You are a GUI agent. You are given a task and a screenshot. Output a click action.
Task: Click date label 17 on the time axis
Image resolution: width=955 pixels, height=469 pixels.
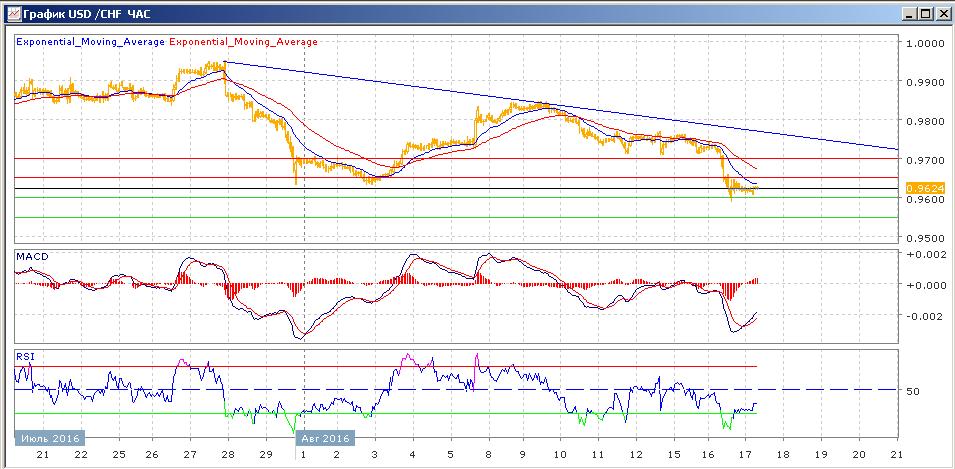pyautogui.click(x=746, y=454)
